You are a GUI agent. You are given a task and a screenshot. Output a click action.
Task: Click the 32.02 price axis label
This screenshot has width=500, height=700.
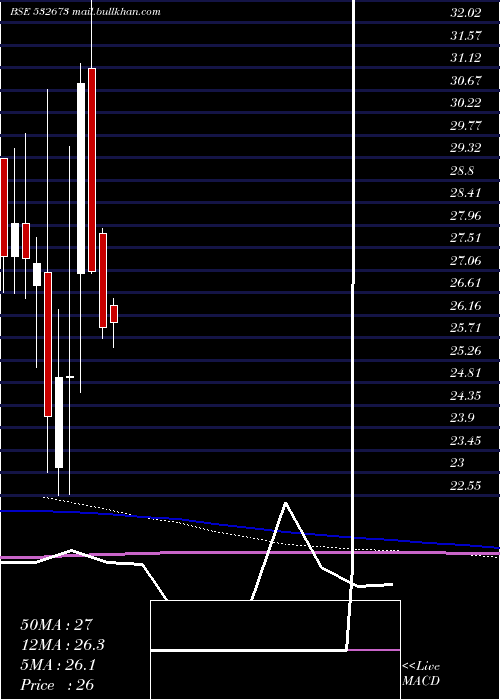click(466, 13)
